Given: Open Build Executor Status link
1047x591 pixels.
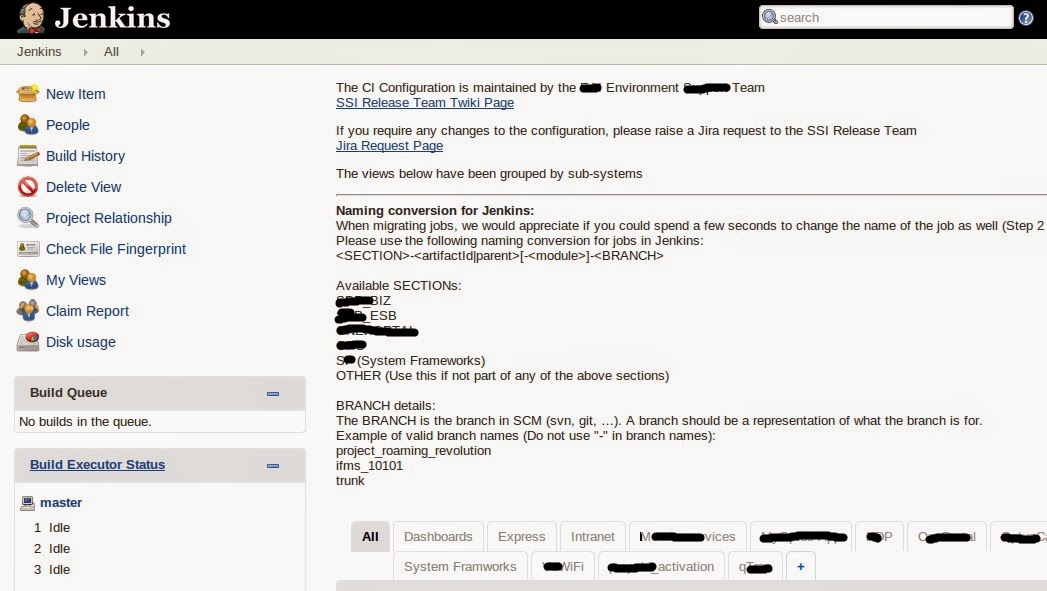Looking at the screenshot, I should [97, 465].
